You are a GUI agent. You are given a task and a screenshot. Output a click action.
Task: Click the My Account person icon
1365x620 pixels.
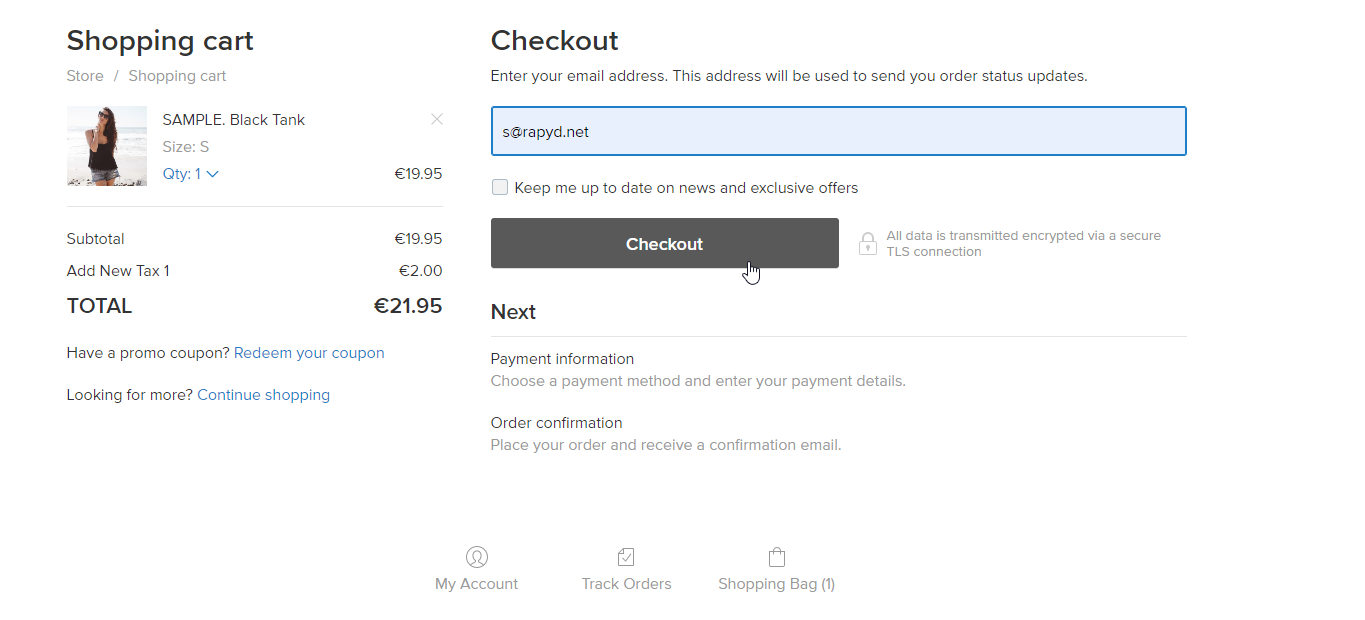477,557
